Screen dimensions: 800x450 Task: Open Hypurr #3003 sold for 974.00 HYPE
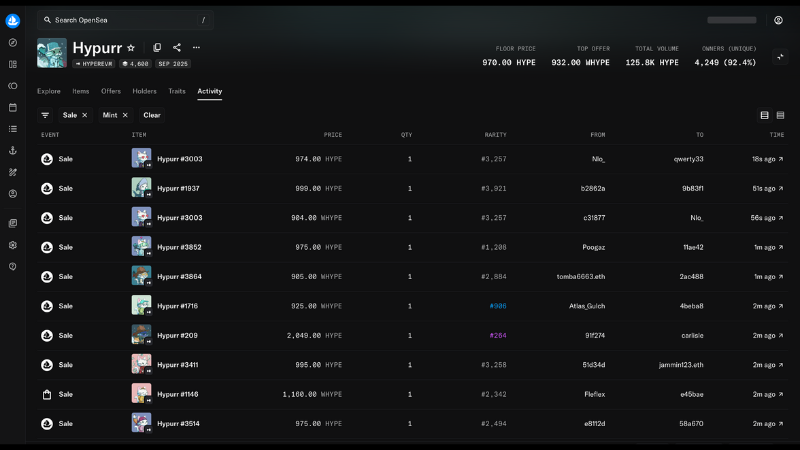180,159
